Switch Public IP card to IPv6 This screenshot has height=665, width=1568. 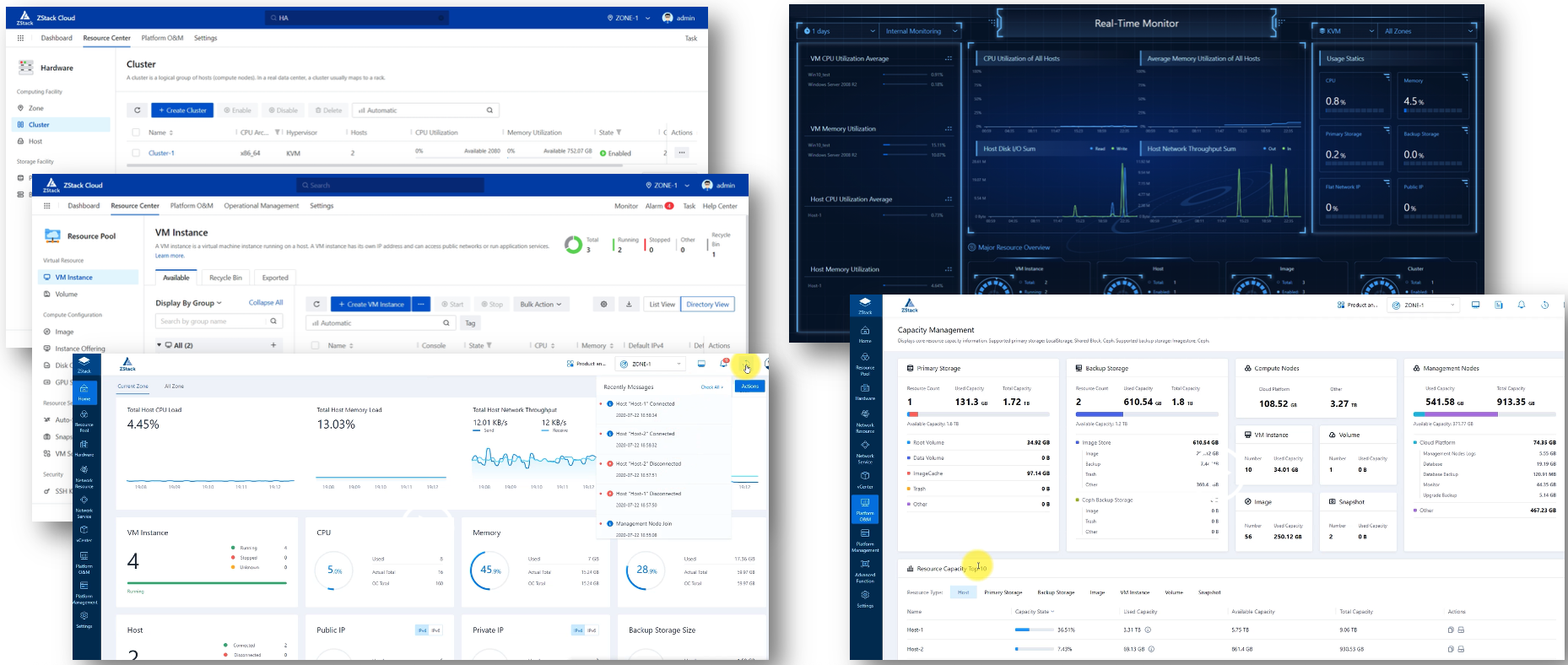coord(436,630)
